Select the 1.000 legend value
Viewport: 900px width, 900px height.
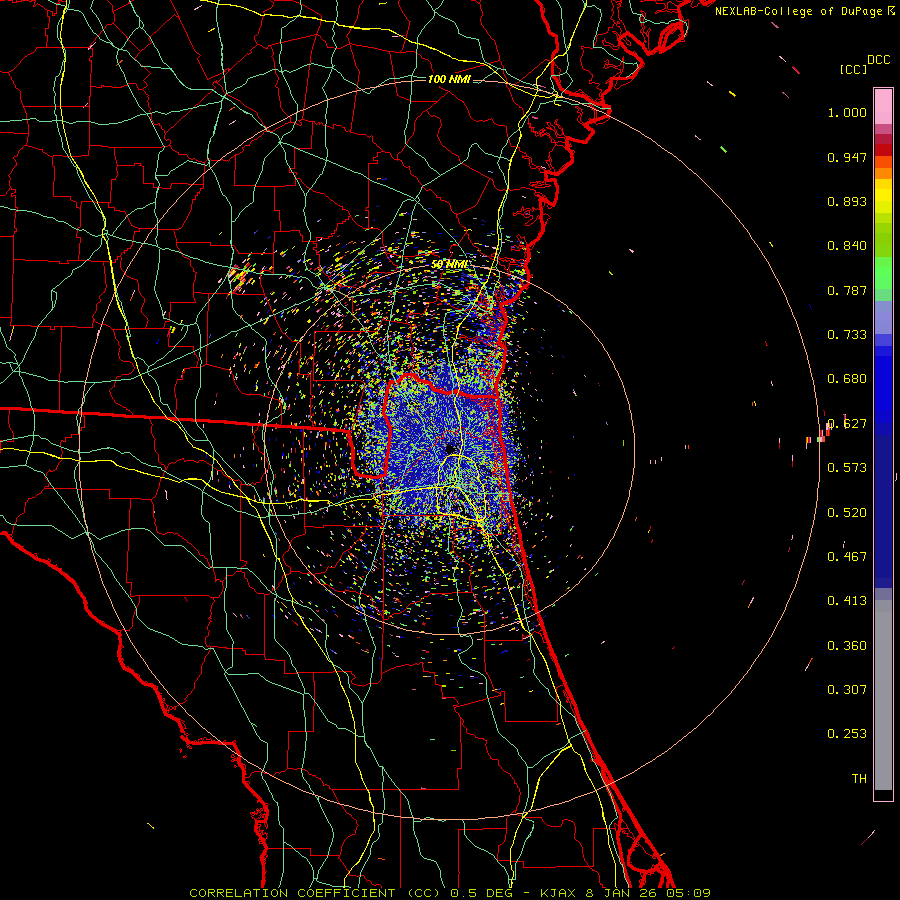coord(847,112)
